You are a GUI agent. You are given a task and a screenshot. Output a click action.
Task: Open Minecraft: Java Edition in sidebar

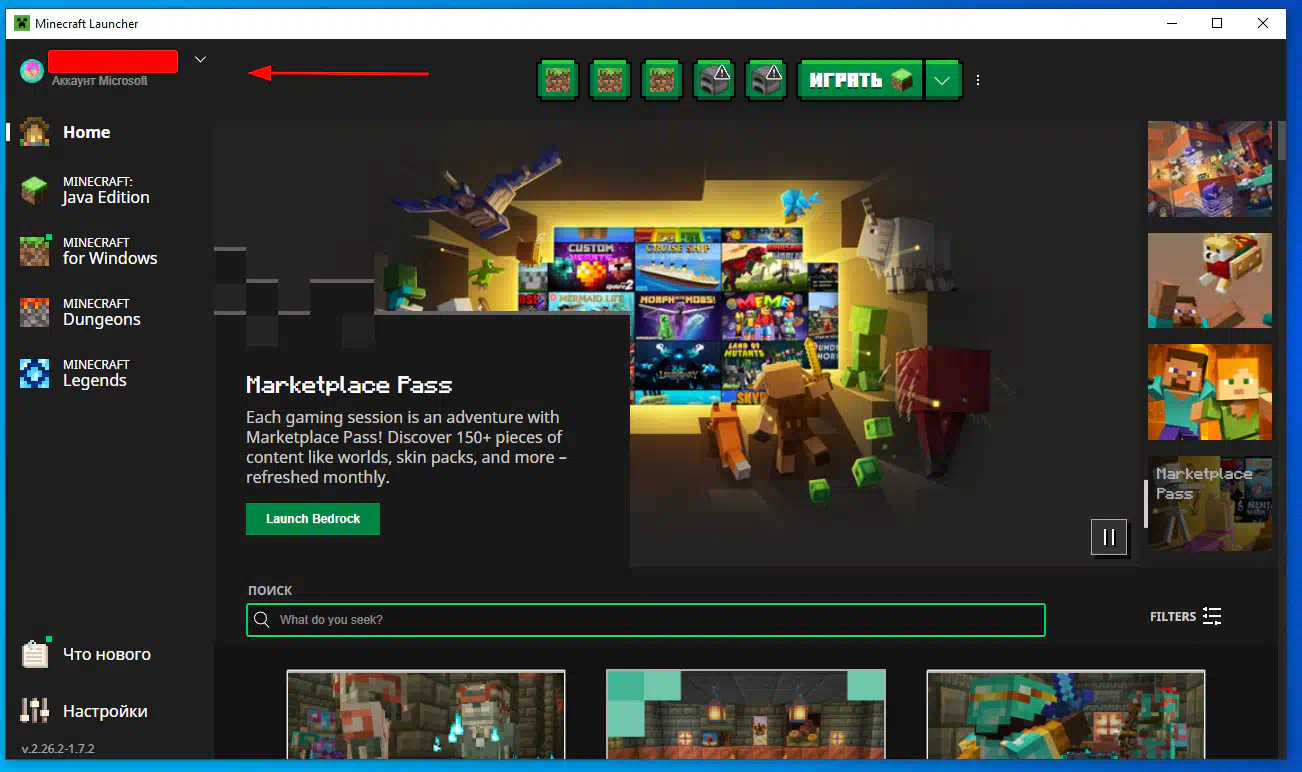point(105,190)
